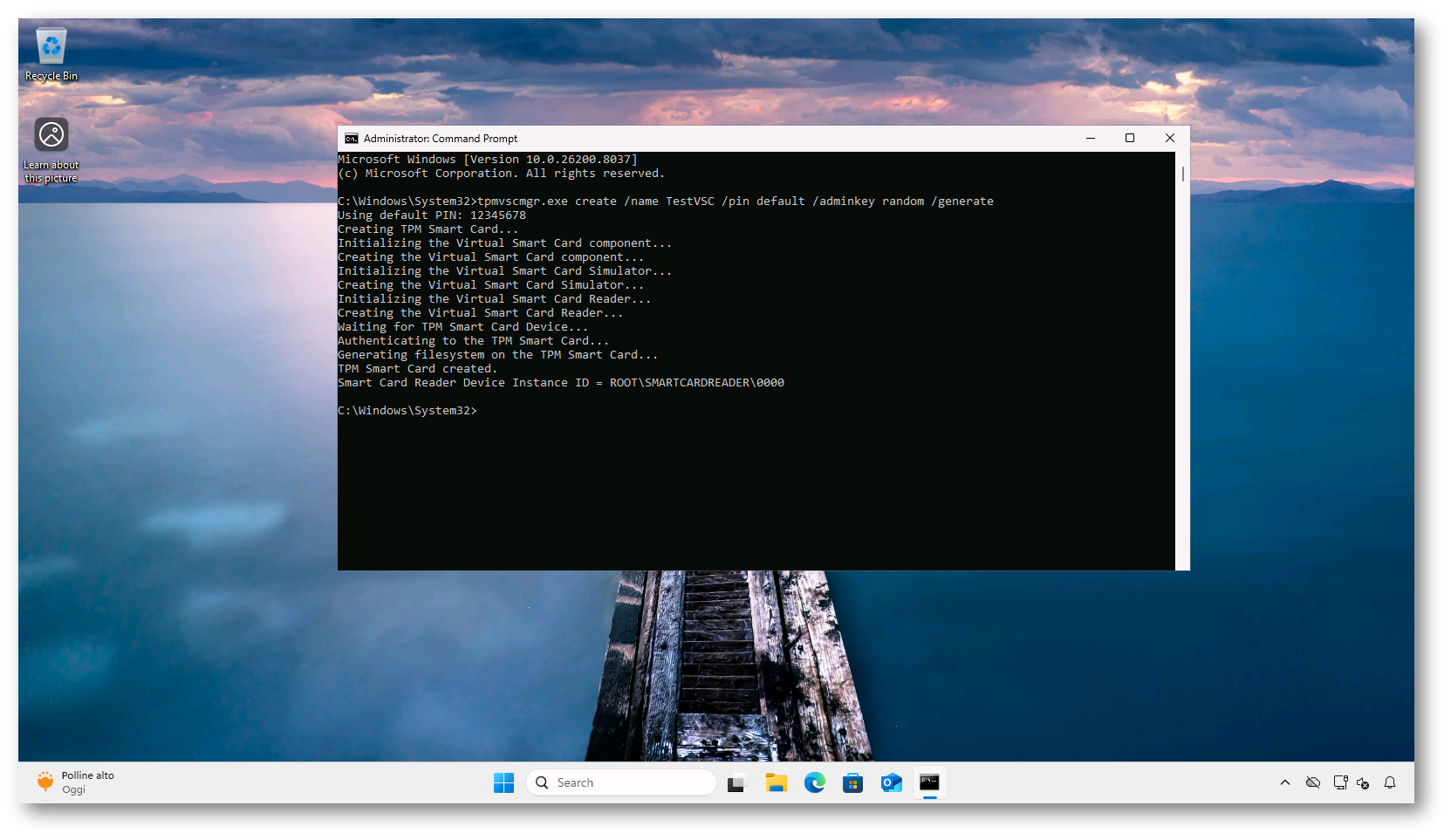Screen dimensions: 1451x840
Task: Select Command Prompt taskbar button
Action: coord(929,782)
